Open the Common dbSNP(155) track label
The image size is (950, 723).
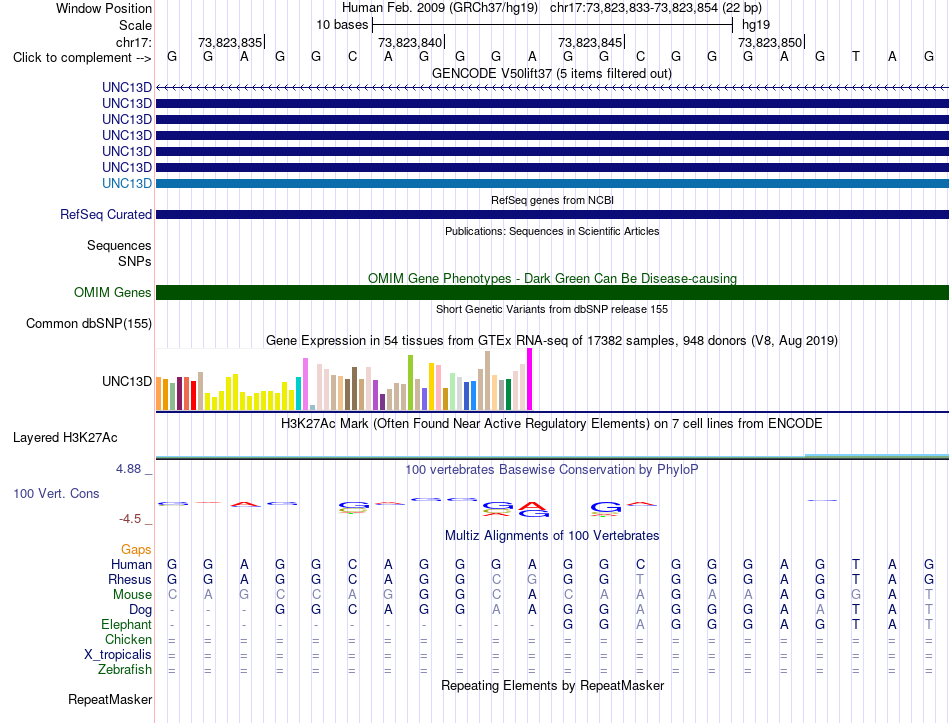(89, 324)
